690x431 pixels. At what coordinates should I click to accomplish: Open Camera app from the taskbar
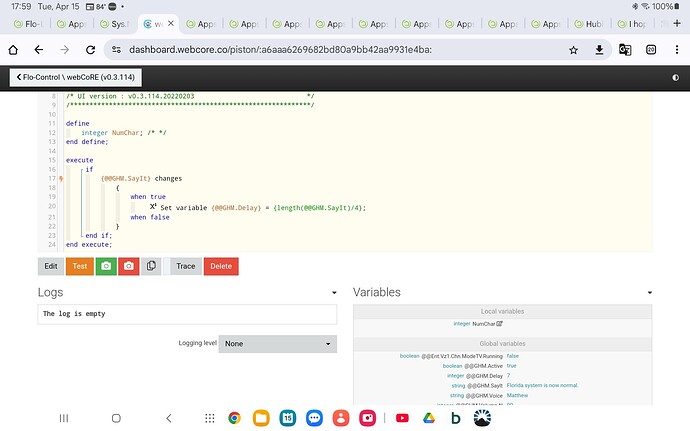click(x=367, y=418)
